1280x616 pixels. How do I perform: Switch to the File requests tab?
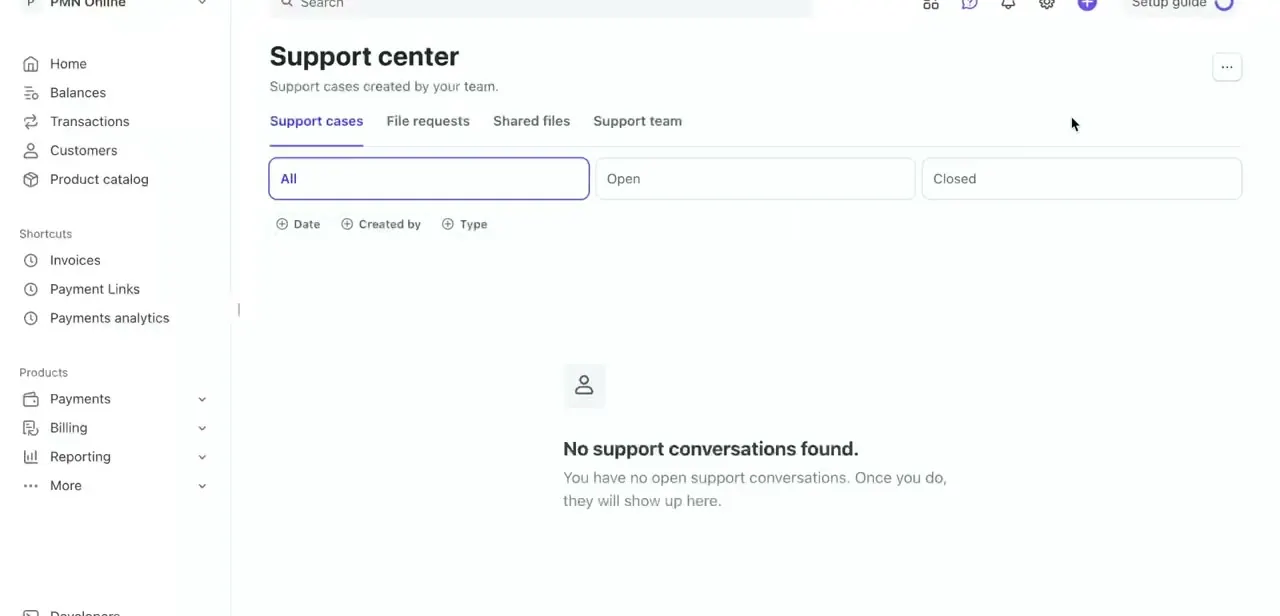[428, 121]
